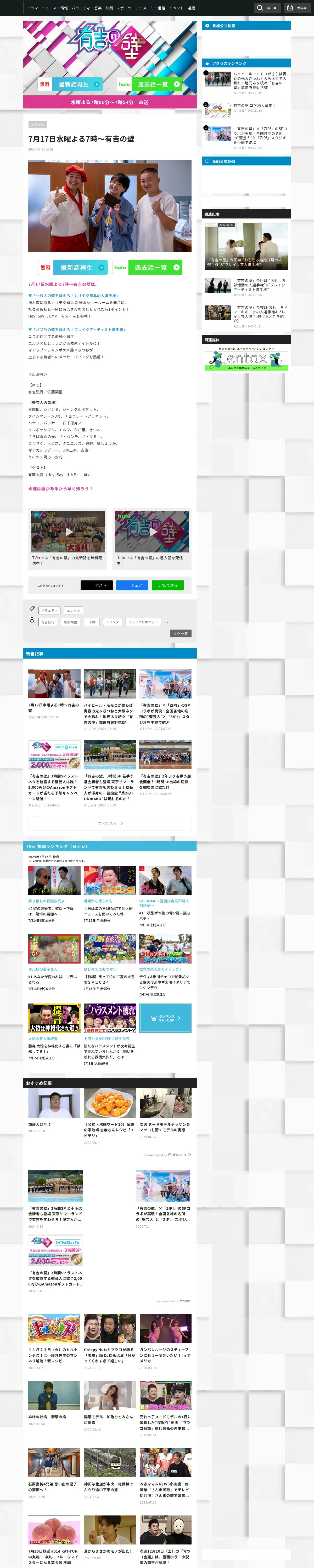Select the 三四郎 tag

click(92, 622)
